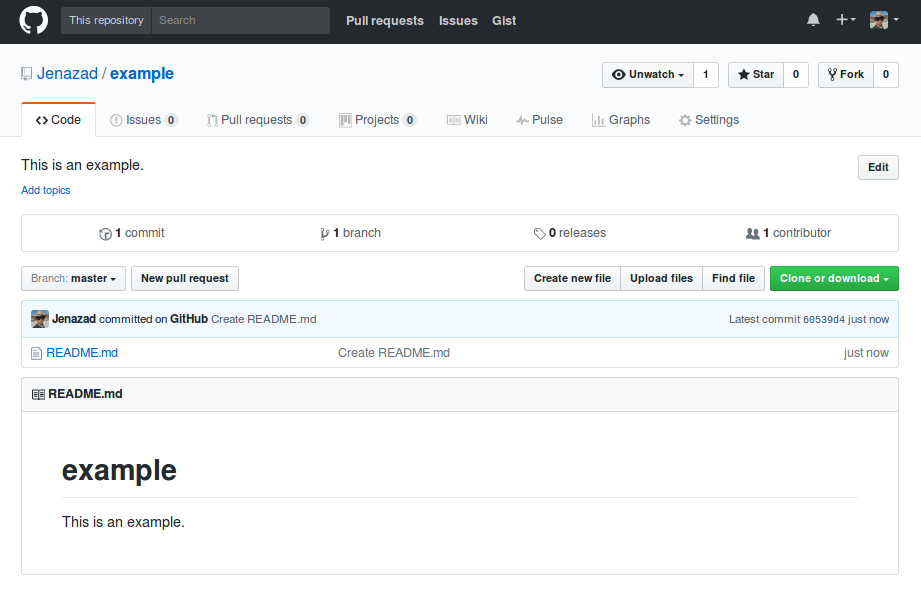Open the 1 commit history link
This screenshot has width=921, height=600.
point(132,233)
